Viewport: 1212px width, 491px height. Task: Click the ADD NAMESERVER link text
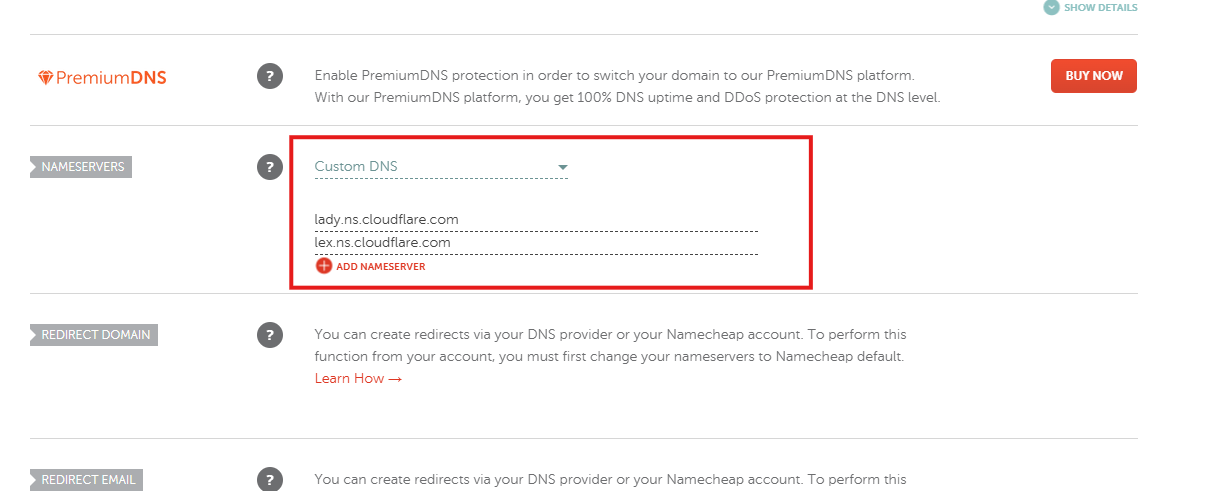pos(381,267)
